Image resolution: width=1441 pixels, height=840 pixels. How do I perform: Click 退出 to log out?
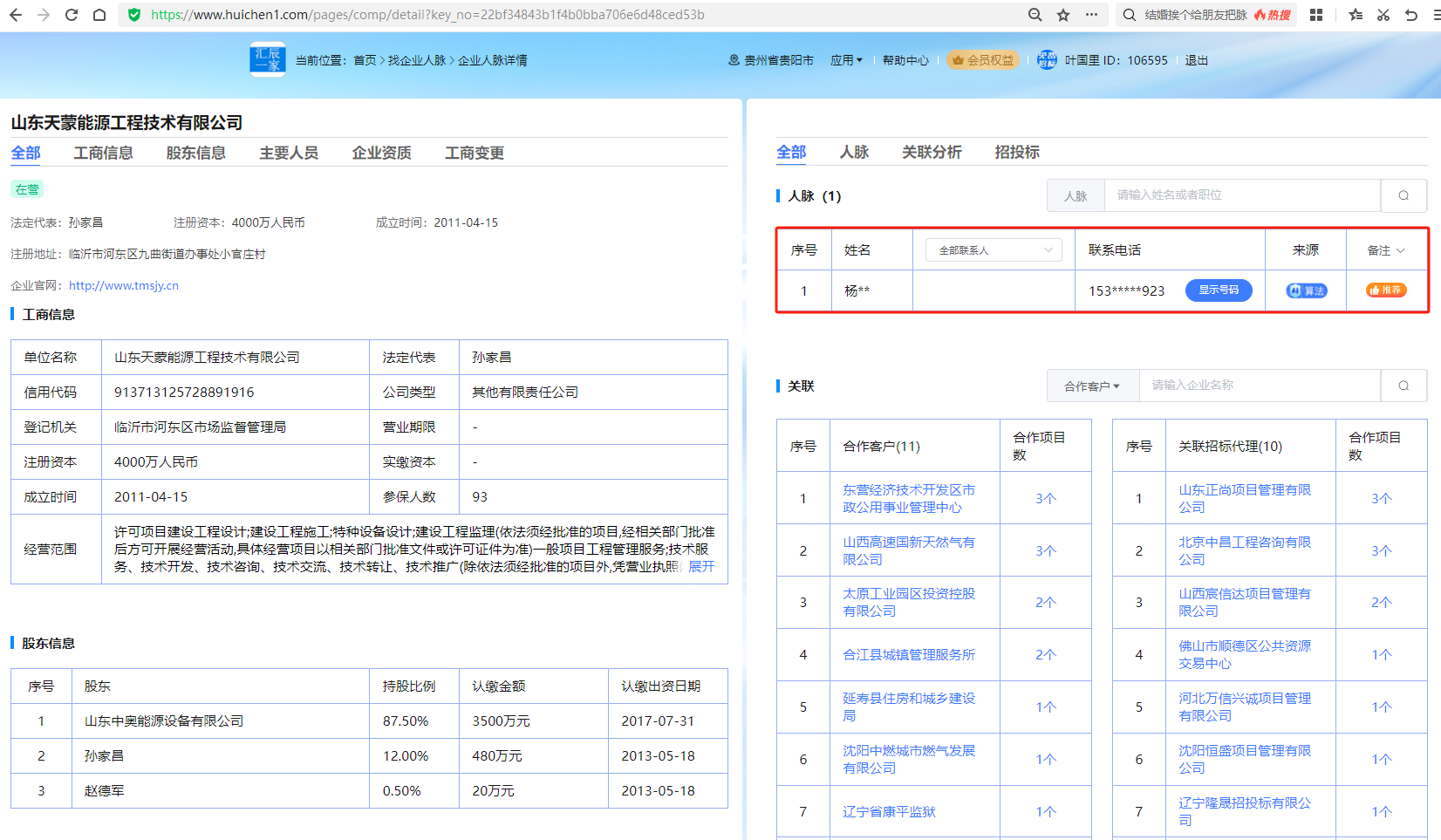[x=1197, y=60]
